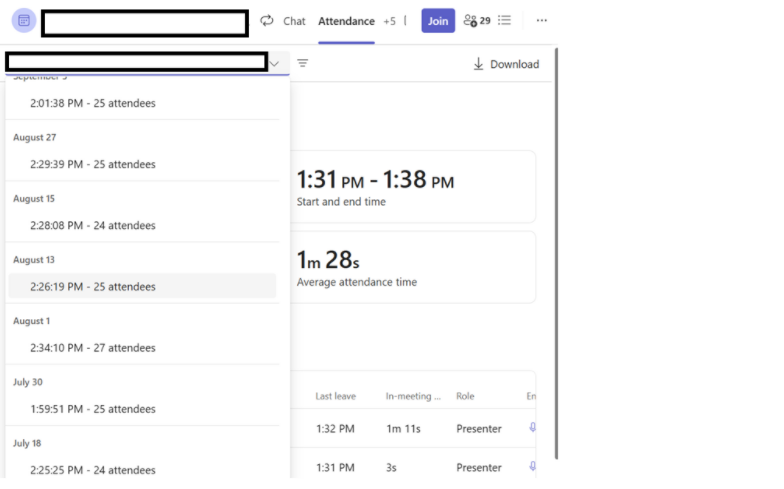784x489 pixels.
Task: Open participants list showing 29
Action: point(477,20)
